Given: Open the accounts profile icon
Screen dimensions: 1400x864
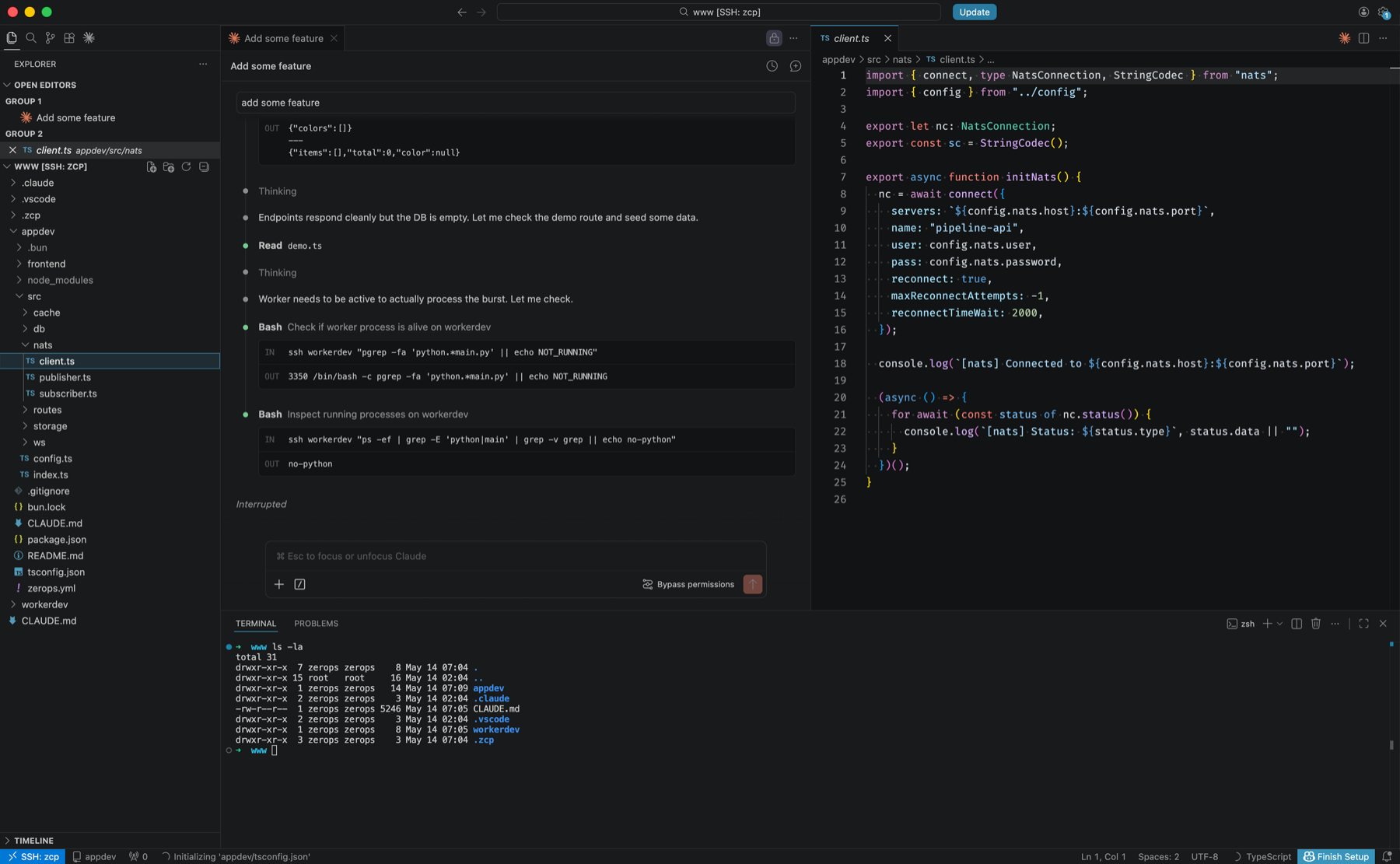Looking at the screenshot, I should click(x=1363, y=12).
